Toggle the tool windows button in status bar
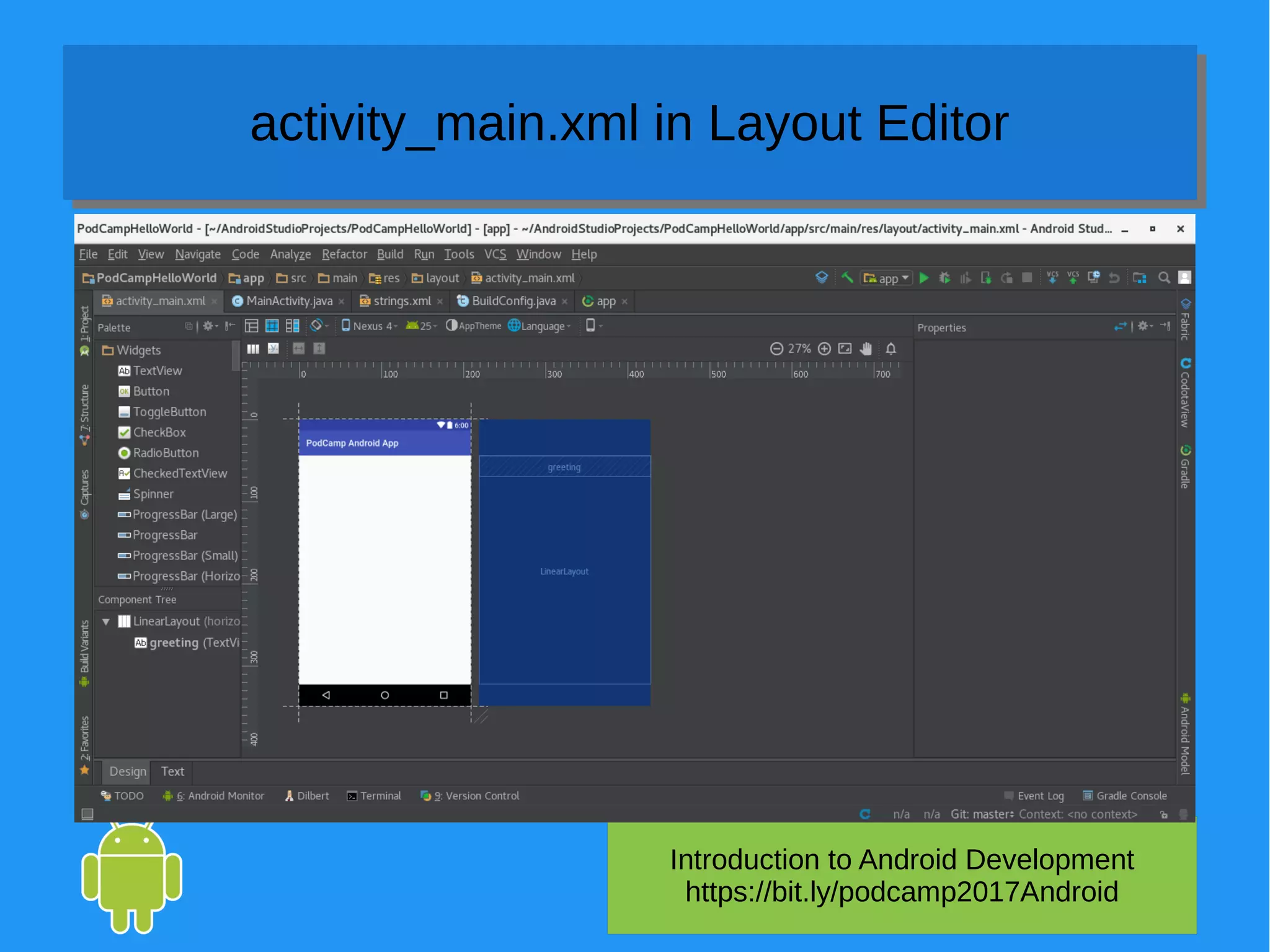1270x952 pixels. [87, 814]
